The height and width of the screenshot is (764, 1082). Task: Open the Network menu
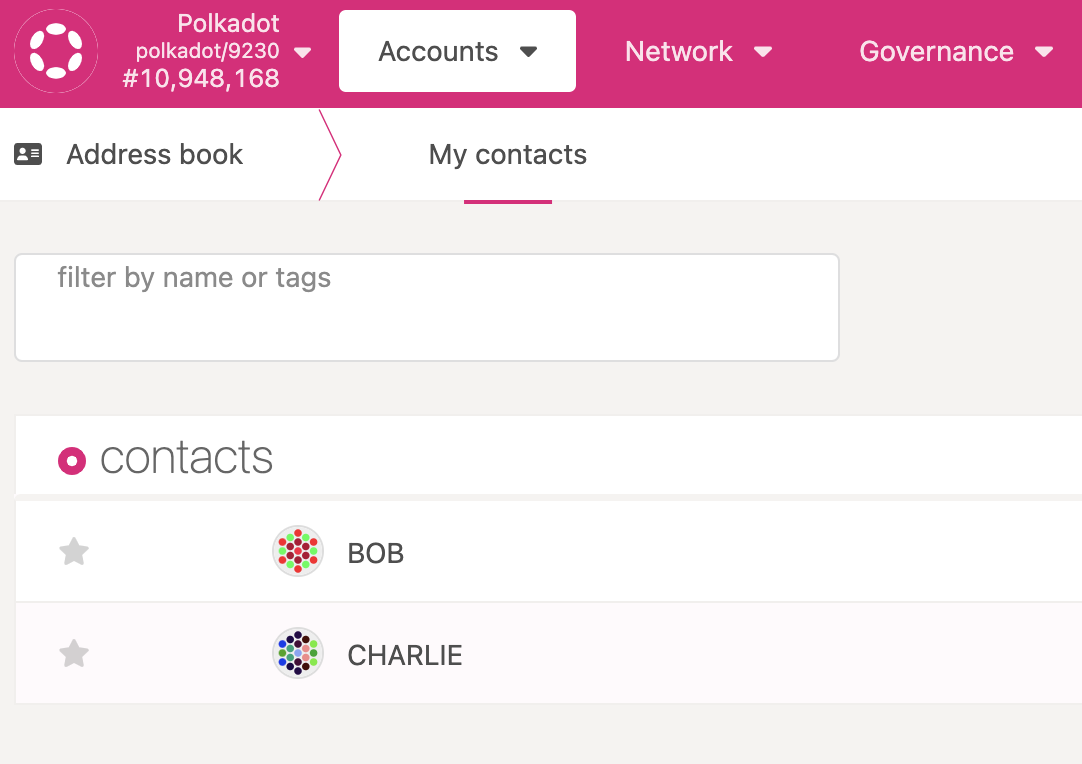(x=698, y=51)
